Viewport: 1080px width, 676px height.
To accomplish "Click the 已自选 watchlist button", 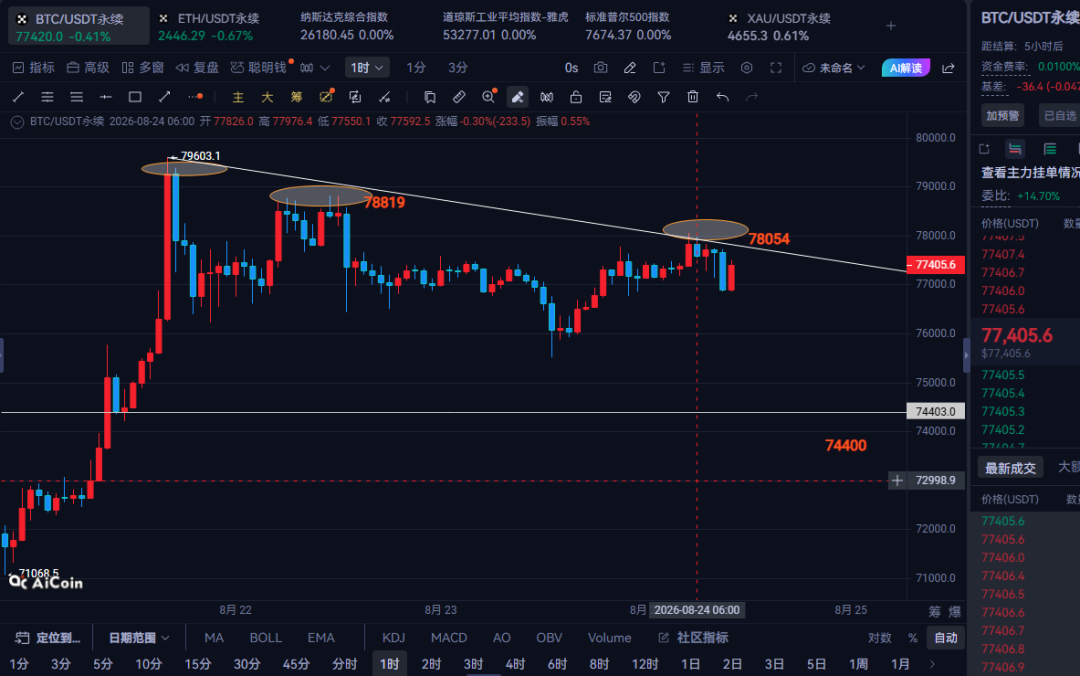I will click(1059, 115).
